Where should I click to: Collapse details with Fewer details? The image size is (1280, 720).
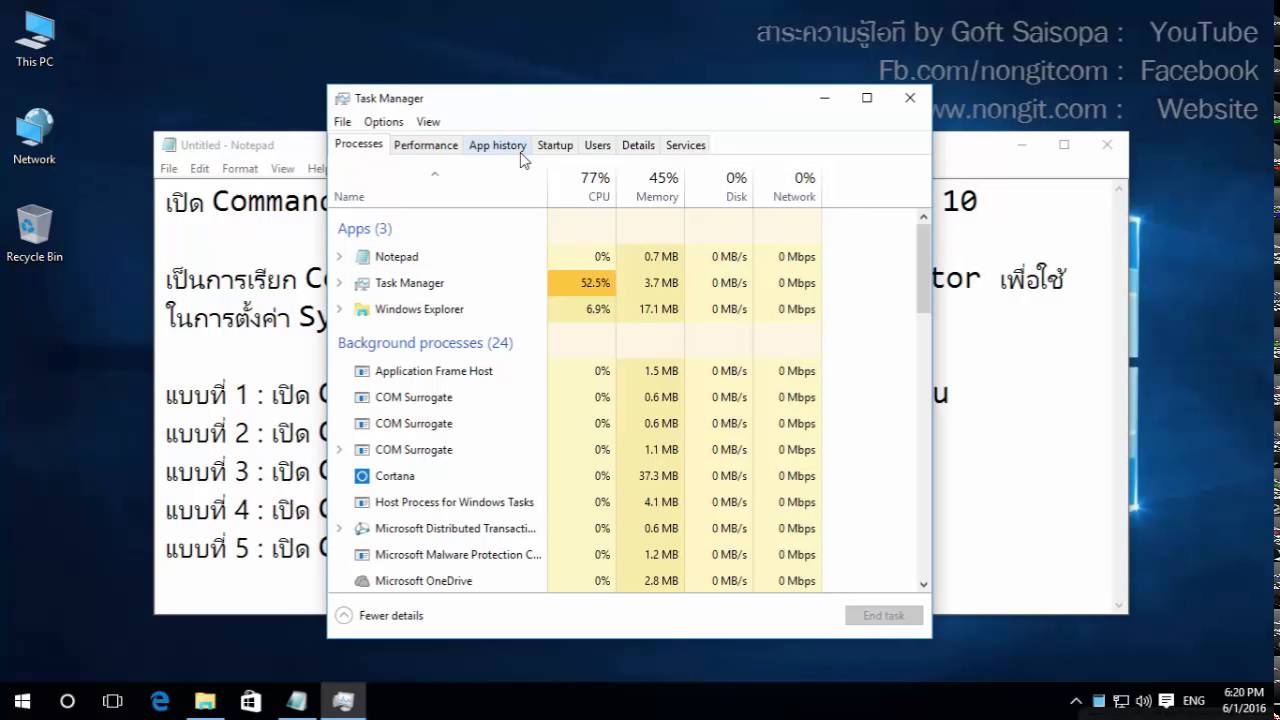click(379, 616)
